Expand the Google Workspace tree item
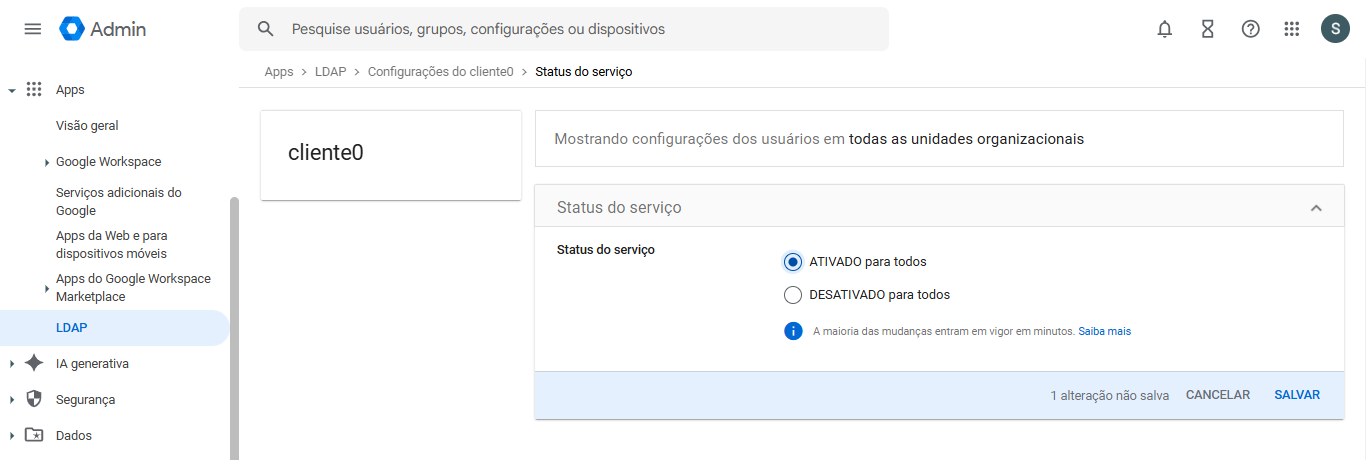The image size is (1366, 460). [47, 162]
